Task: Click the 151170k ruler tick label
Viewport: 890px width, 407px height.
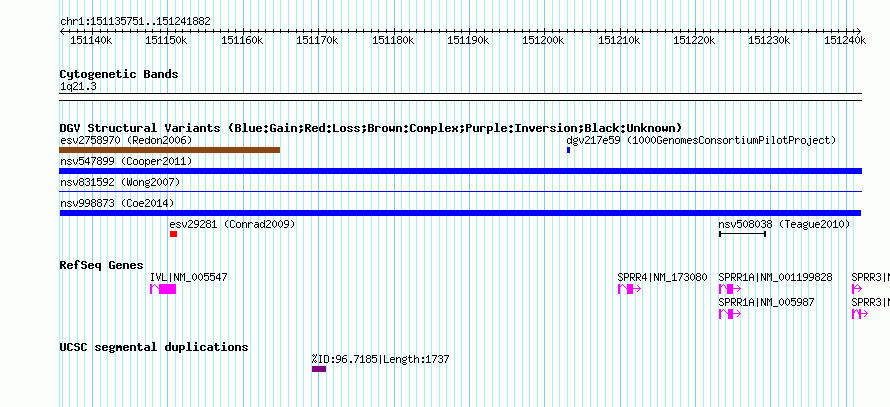Action: pyautogui.click(x=317, y=40)
